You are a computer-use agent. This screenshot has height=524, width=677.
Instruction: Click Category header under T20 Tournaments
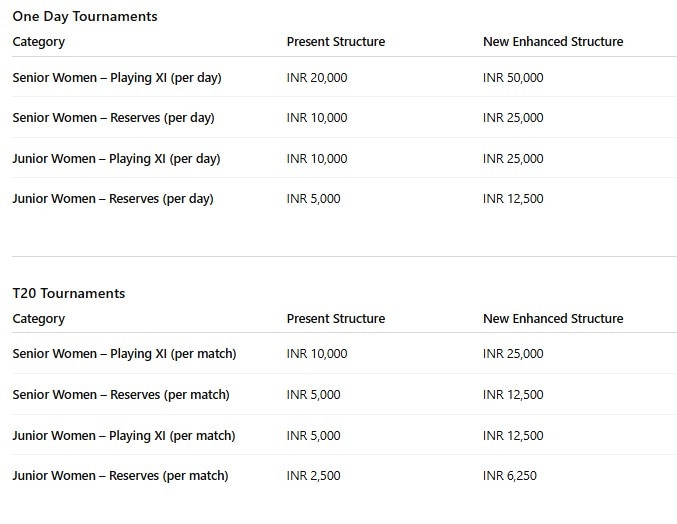tap(39, 319)
